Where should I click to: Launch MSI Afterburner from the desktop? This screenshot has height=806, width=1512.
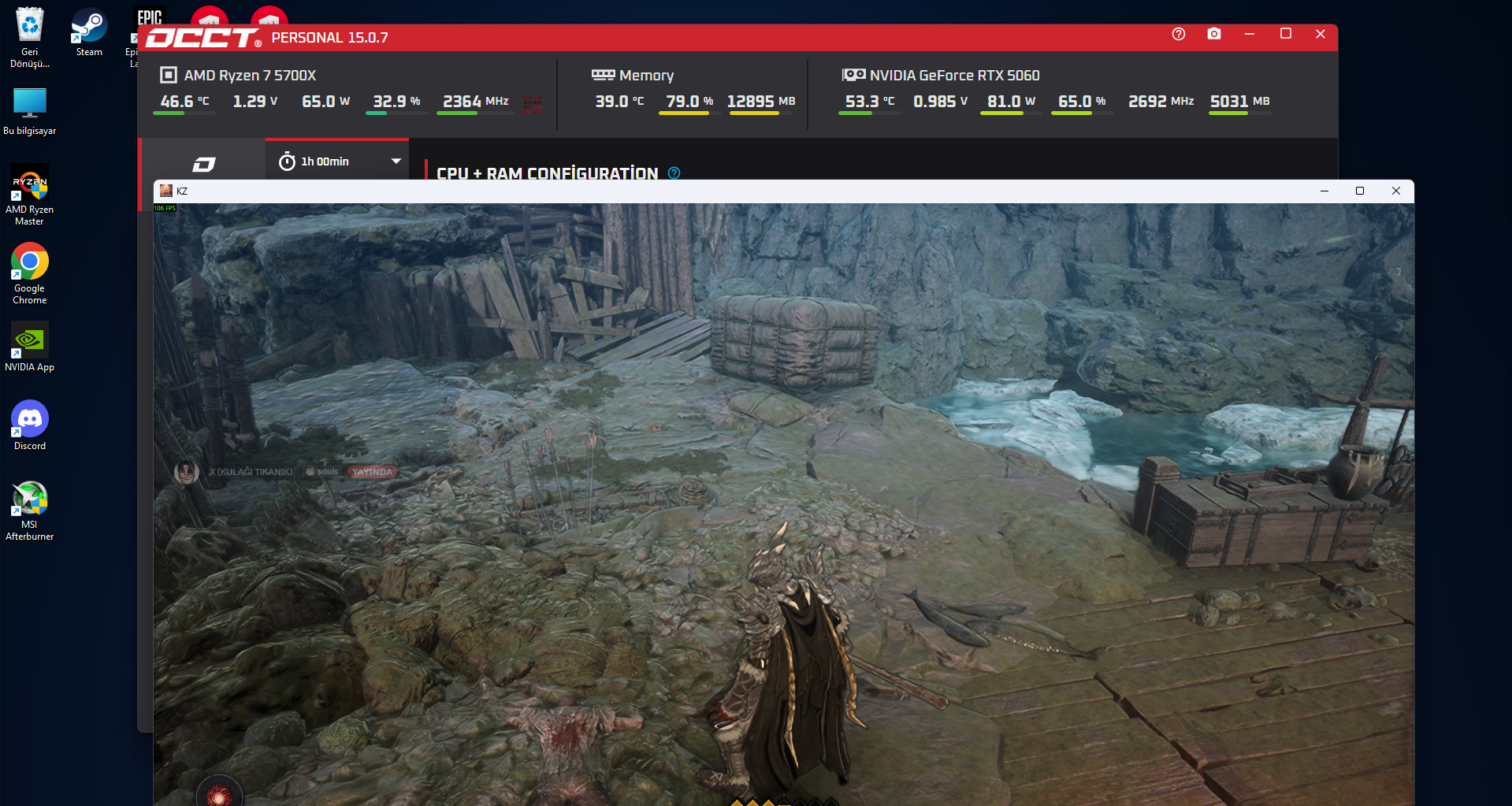click(x=30, y=510)
